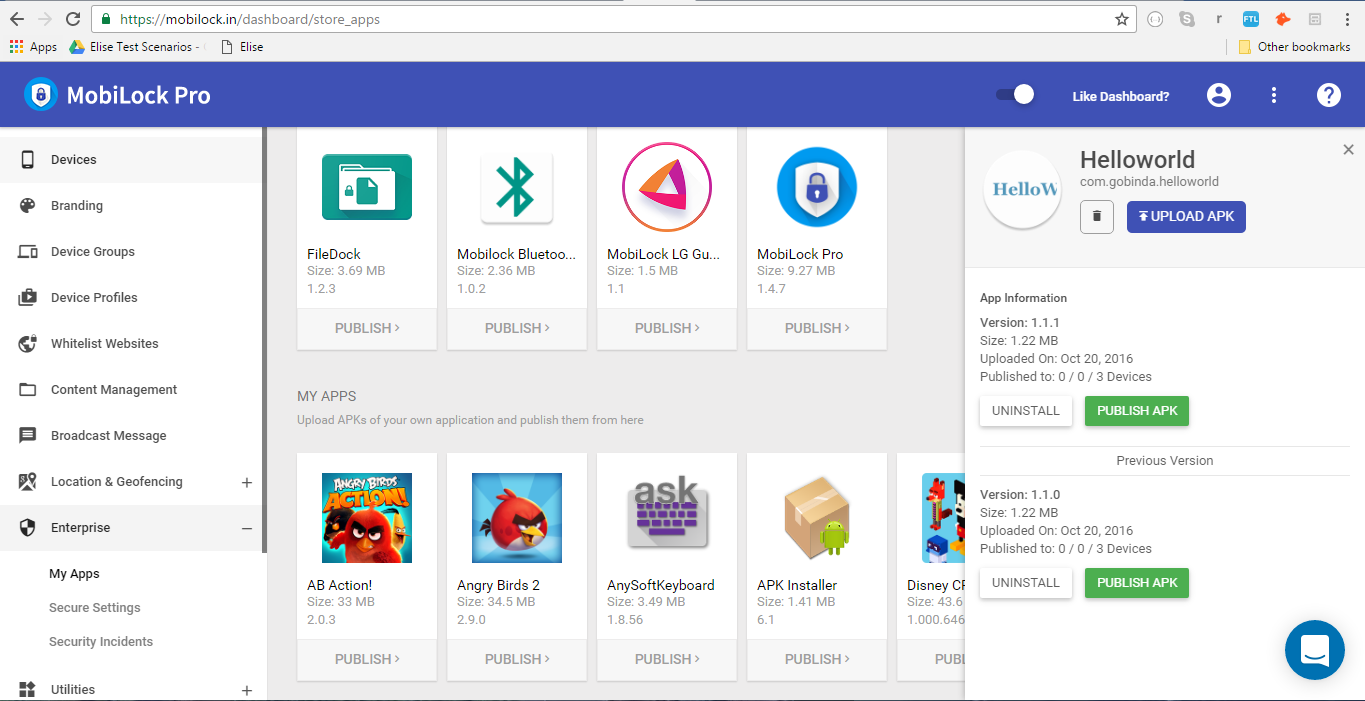Publish the MobiLock Pro app
This screenshot has width=1365, height=701.
(817, 328)
